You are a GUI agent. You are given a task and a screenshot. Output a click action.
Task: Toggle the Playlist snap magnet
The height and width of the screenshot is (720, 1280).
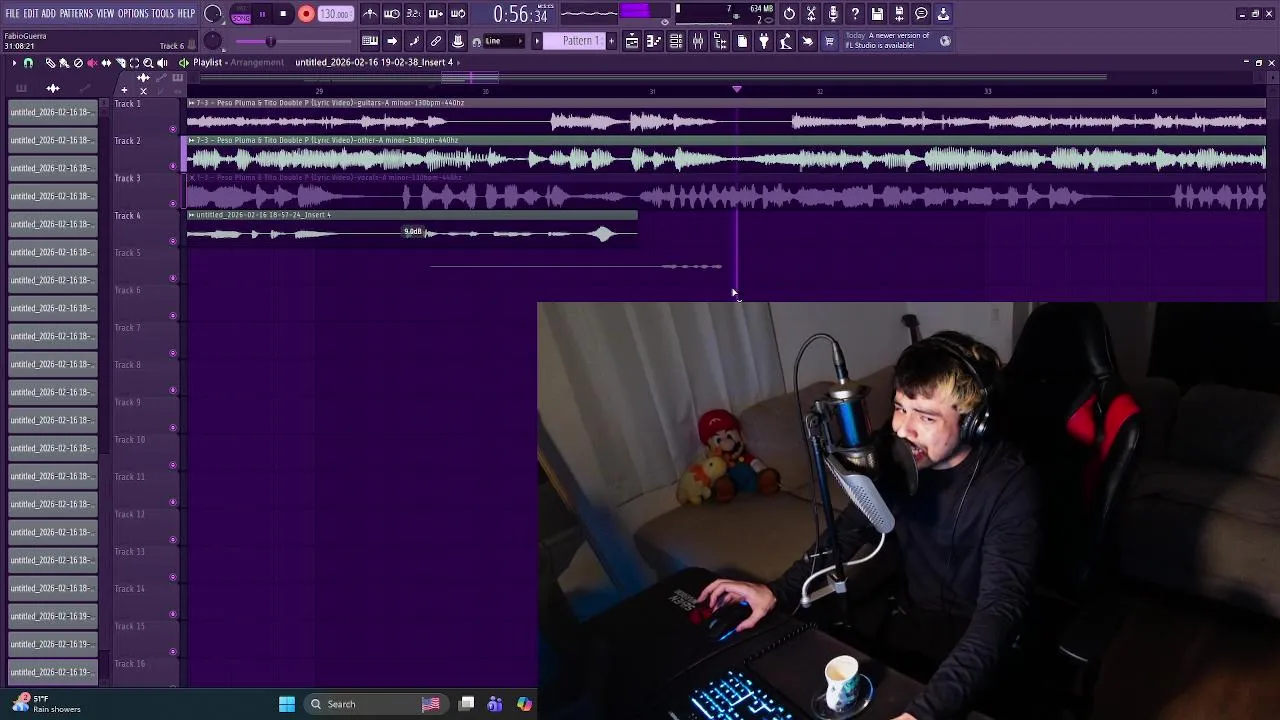[x=28, y=63]
